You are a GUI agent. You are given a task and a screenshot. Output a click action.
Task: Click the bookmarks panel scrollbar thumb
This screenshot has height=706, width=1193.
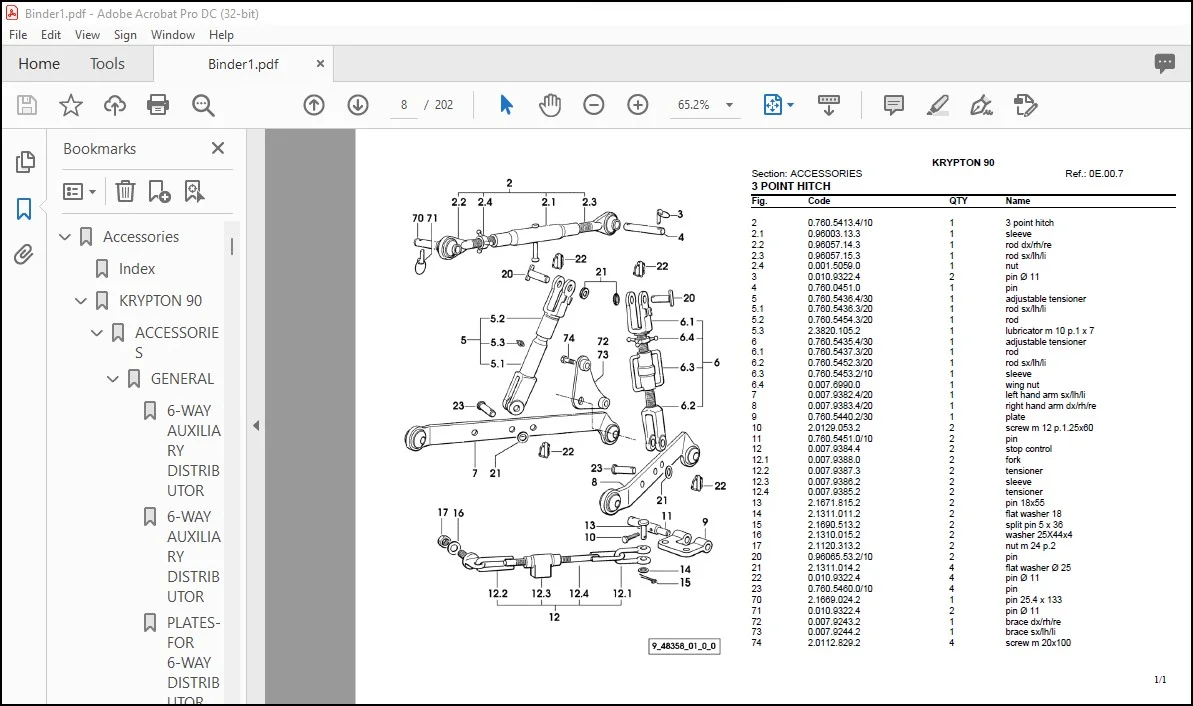pyautogui.click(x=231, y=246)
